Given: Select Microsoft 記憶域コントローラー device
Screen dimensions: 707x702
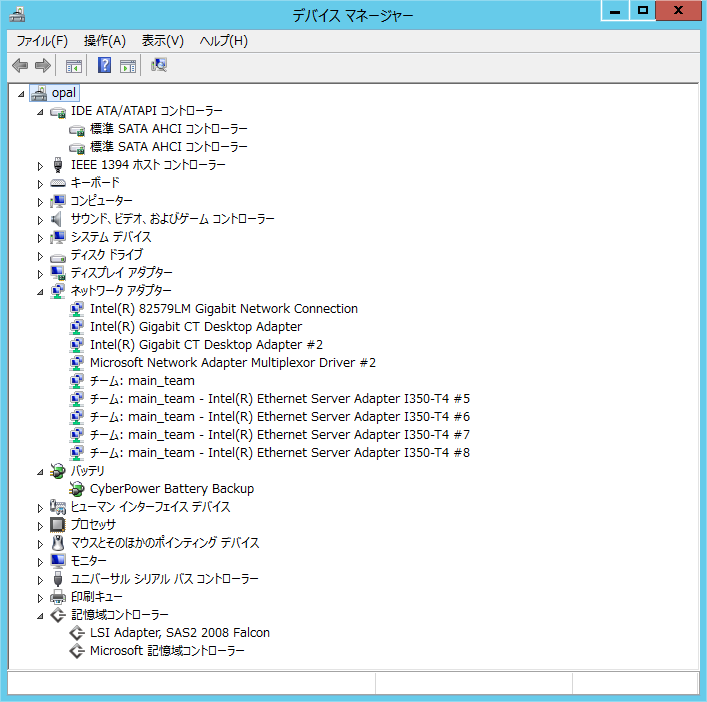Looking at the screenshot, I should [167, 651].
